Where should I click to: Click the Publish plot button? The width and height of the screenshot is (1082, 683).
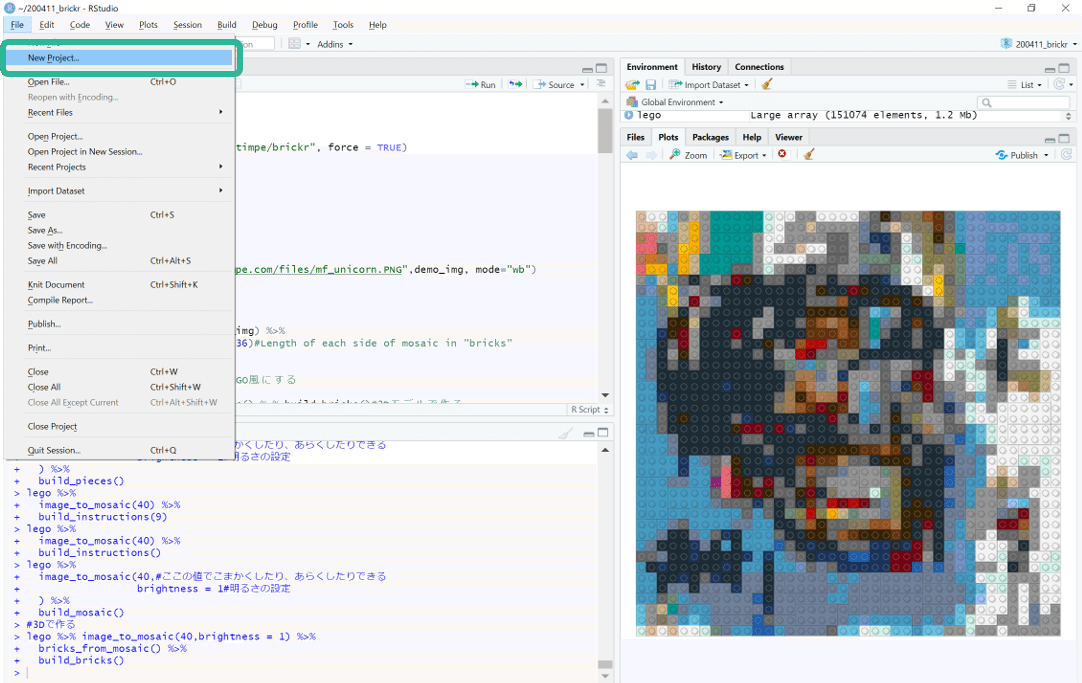point(1016,155)
